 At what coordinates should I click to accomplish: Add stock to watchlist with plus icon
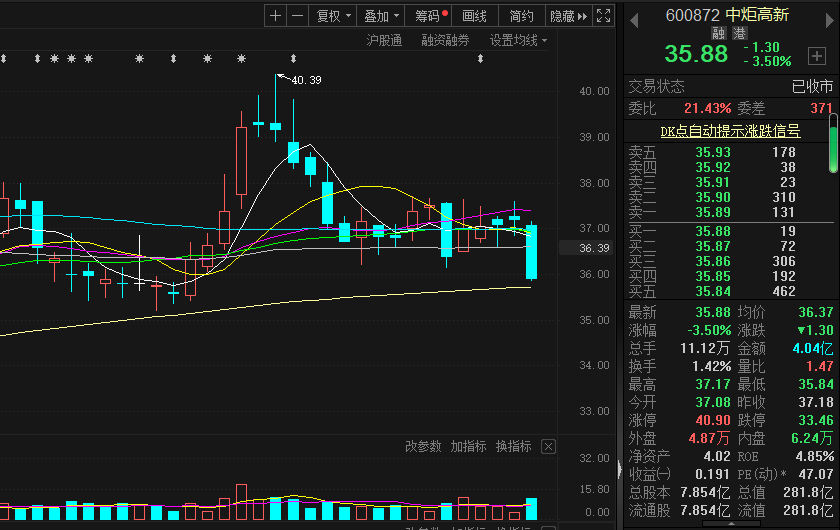click(817, 56)
